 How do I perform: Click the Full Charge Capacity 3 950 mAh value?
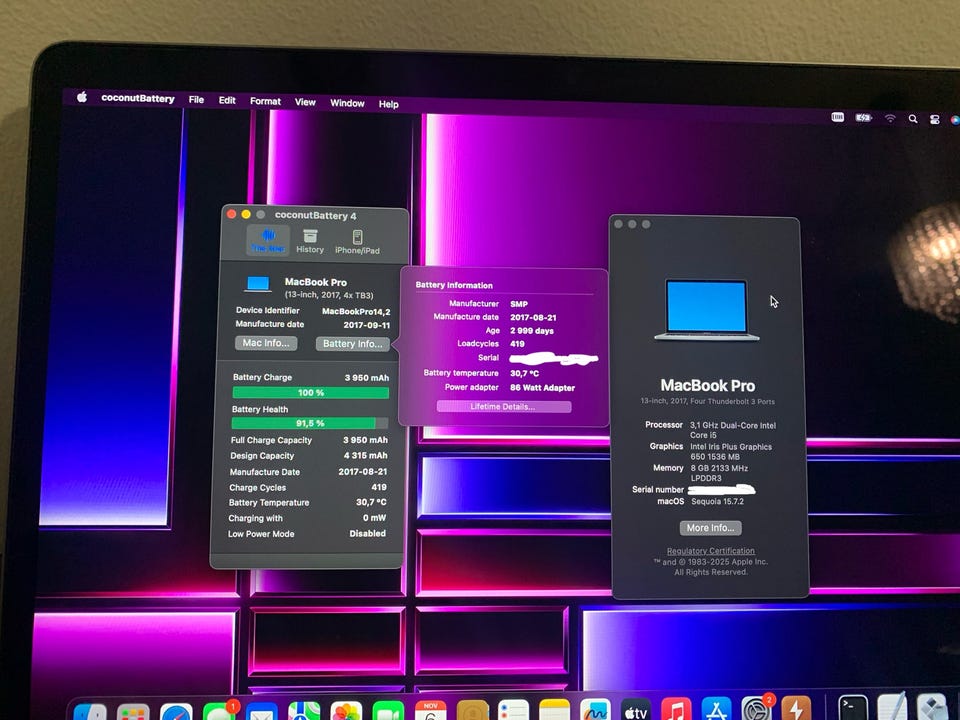coord(365,440)
